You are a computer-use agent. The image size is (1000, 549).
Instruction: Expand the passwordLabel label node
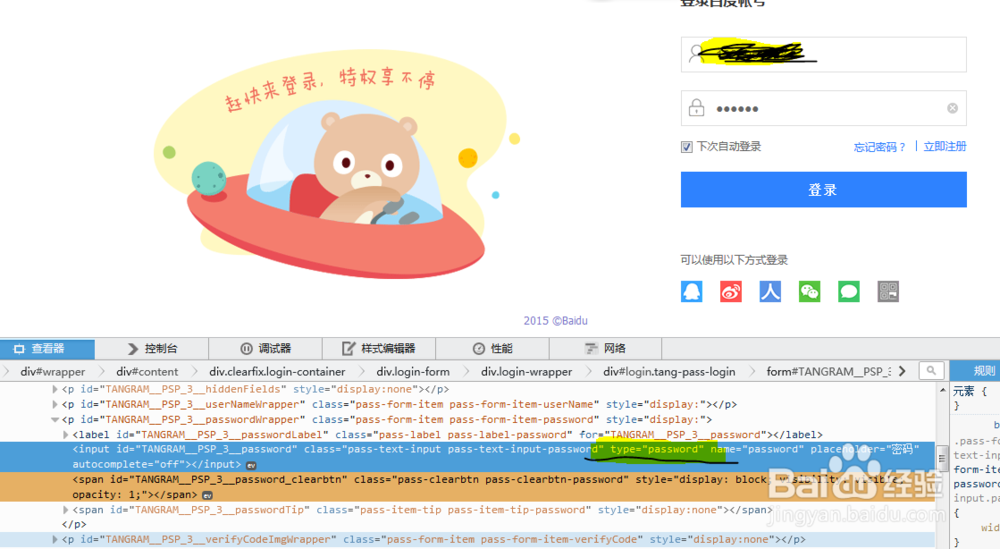66,435
